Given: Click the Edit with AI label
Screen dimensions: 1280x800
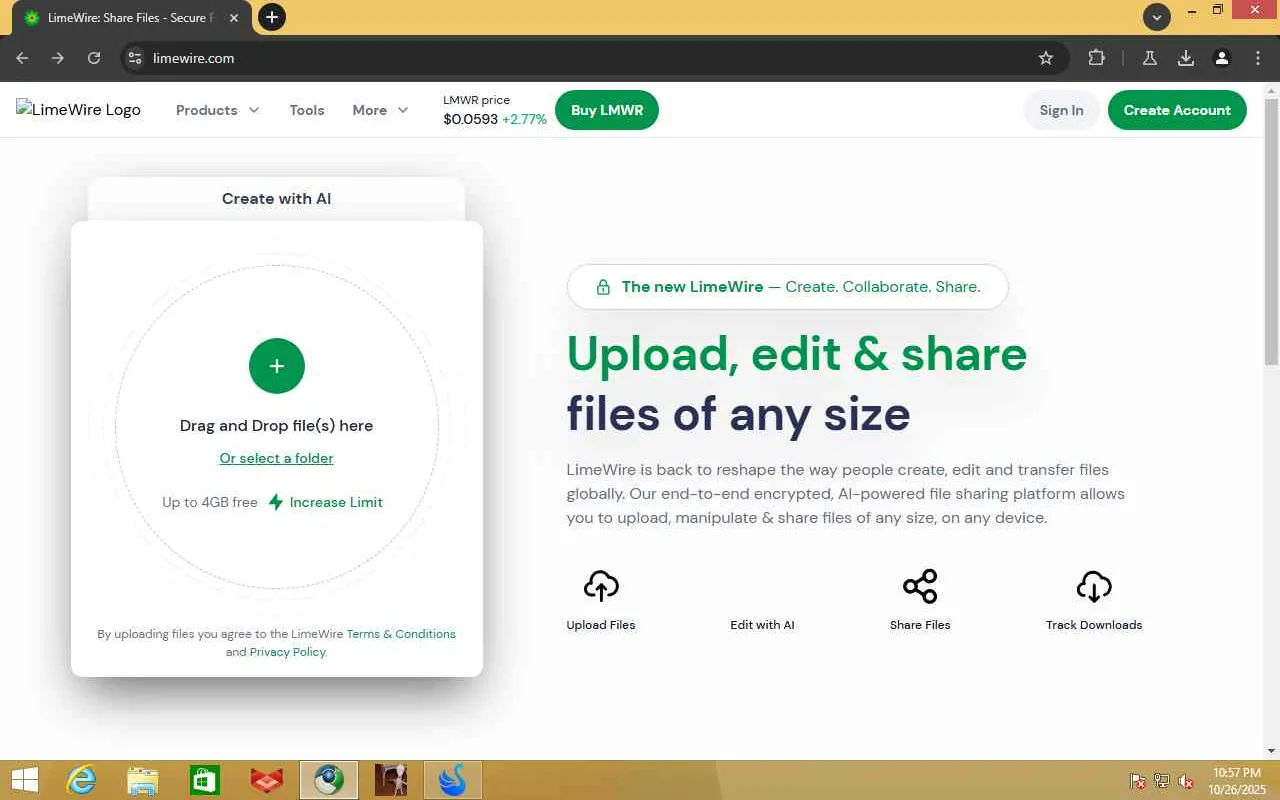Looking at the screenshot, I should pos(762,625).
